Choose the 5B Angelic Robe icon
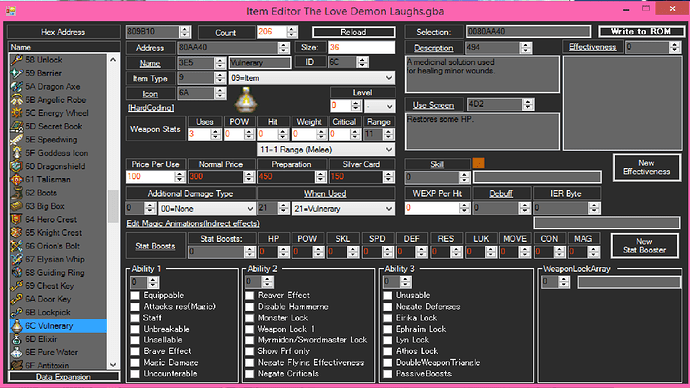The height and width of the screenshot is (388, 690). click(x=17, y=100)
